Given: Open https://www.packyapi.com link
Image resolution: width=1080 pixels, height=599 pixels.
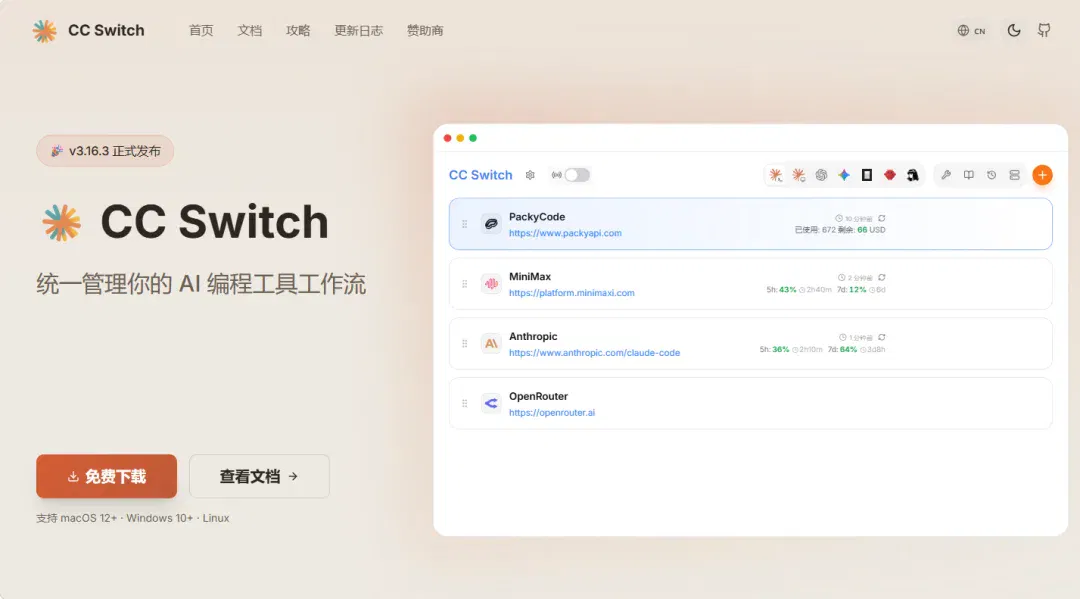Looking at the screenshot, I should point(565,233).
